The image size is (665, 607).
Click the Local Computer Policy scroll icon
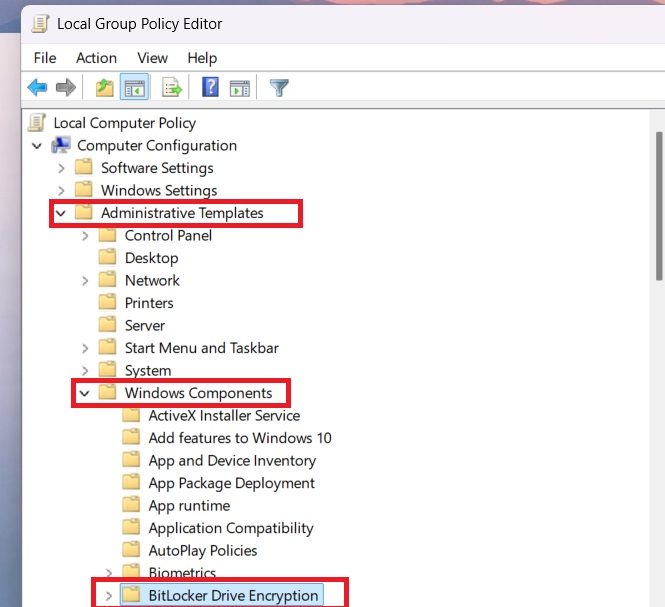36,123
